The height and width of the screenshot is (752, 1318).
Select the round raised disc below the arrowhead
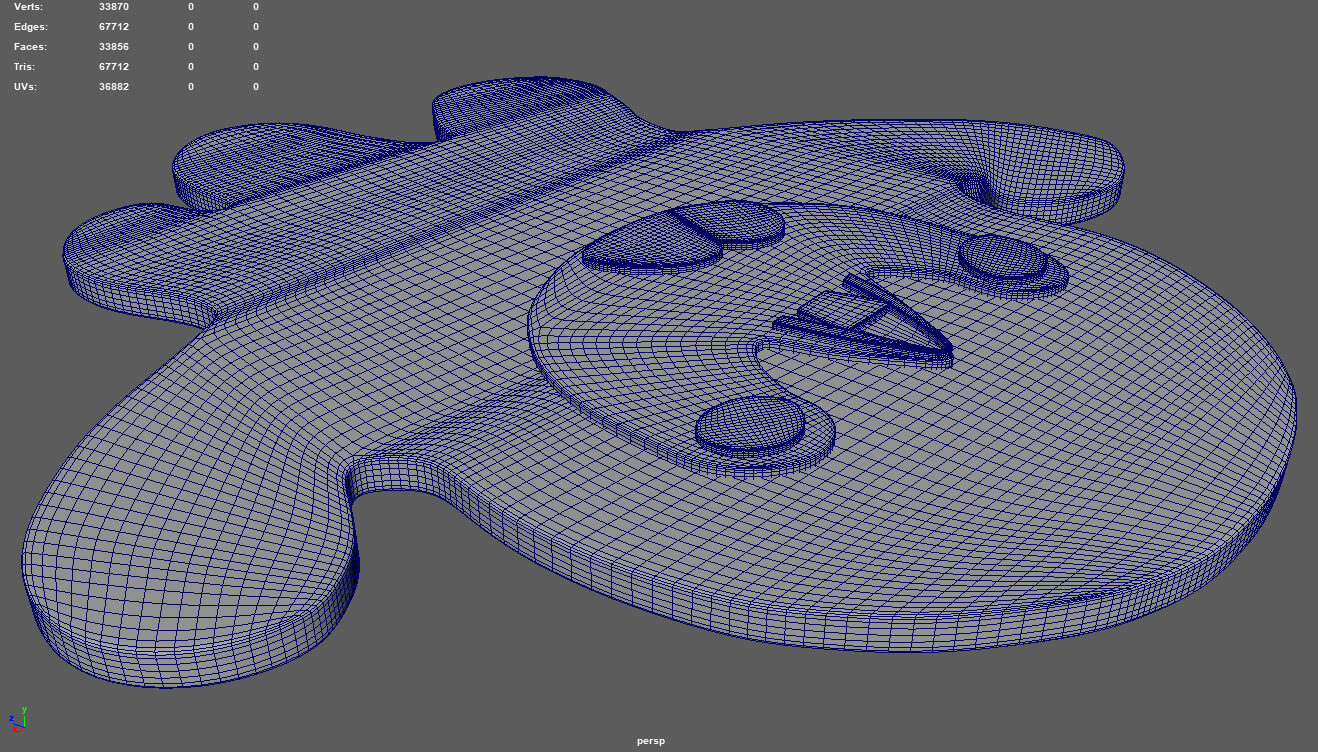(x=749, y=424)
